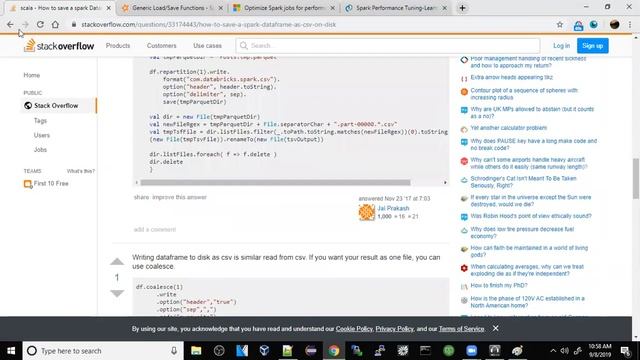
Task: Open 'How to finish my PhD?' question
Action: click(499, 285)
